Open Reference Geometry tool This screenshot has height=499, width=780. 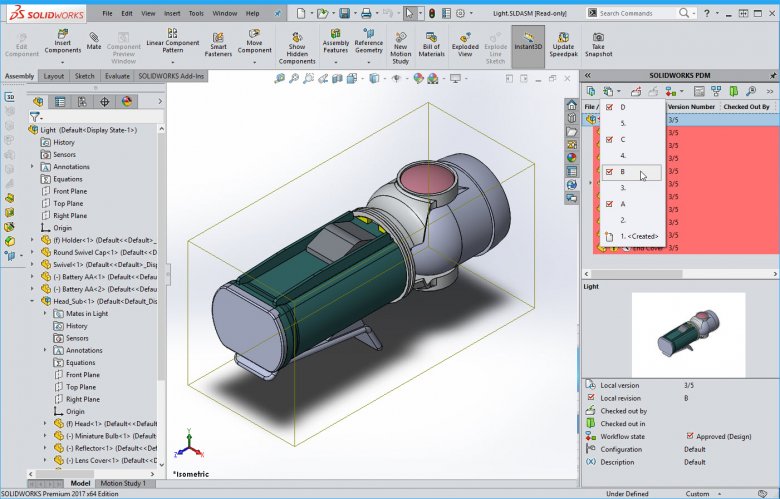[x=369, y=41]
